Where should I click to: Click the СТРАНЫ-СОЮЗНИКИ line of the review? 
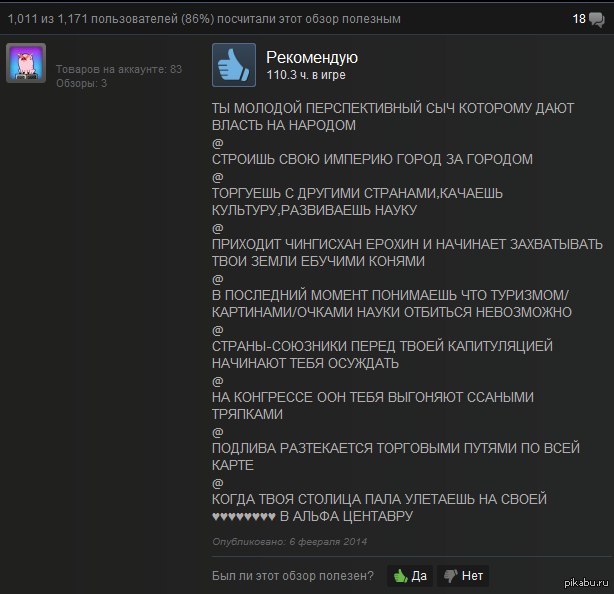(x=382, y=346)
